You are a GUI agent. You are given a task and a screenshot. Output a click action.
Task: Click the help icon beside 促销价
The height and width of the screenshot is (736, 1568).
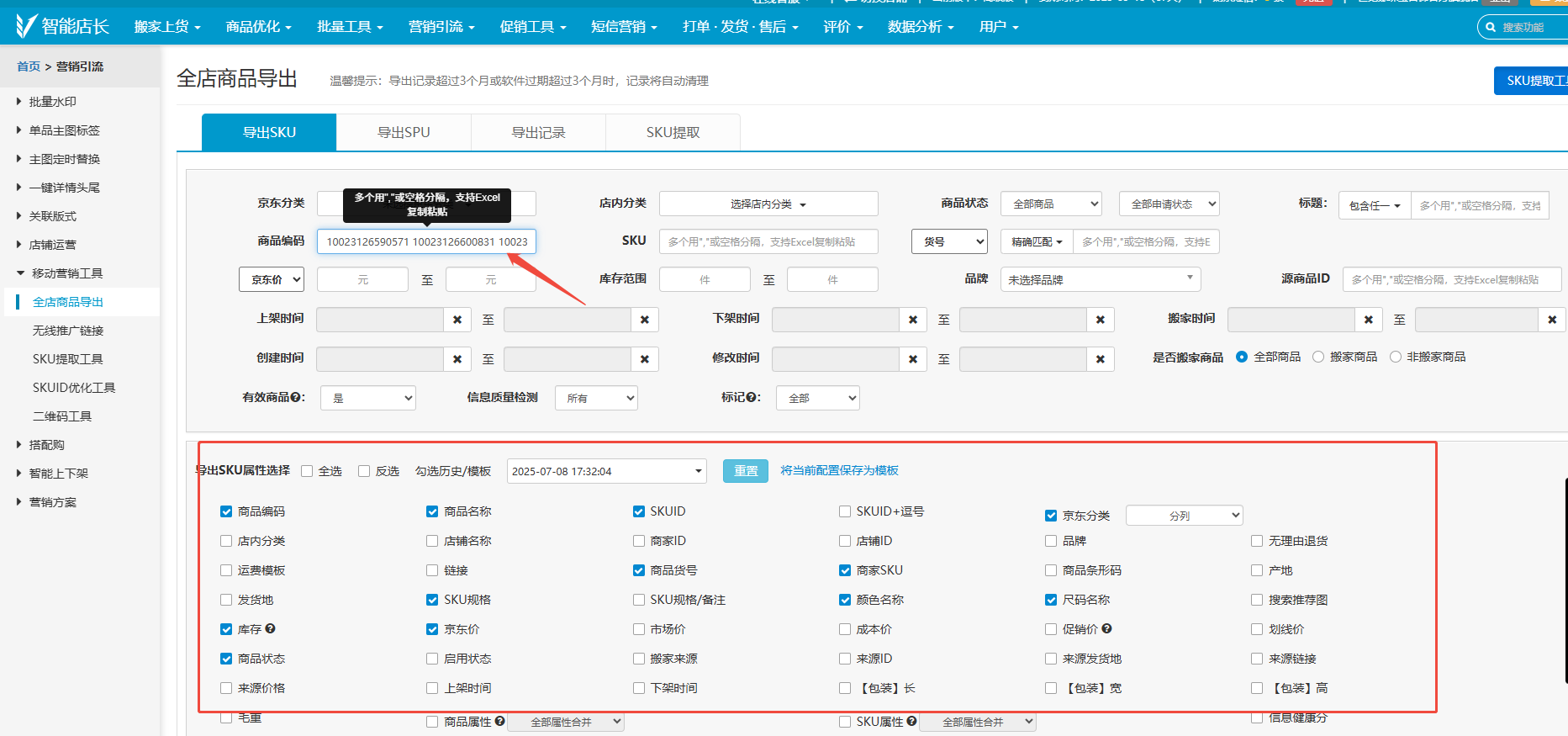[1107, 628]
